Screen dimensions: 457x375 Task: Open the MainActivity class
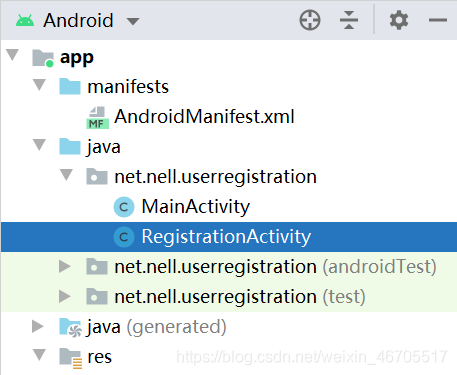196,207
